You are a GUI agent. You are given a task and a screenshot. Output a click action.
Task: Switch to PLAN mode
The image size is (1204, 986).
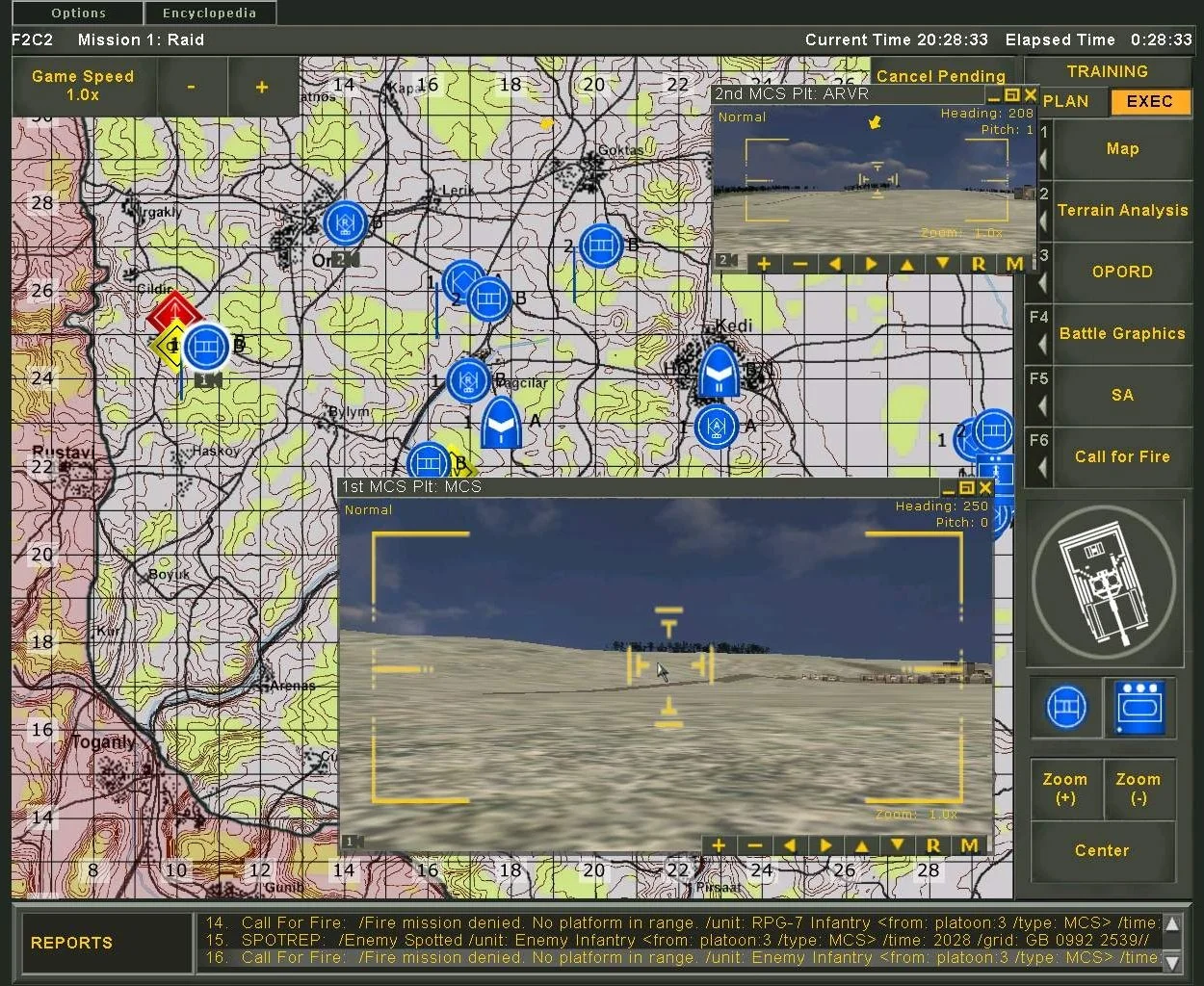(x=1066, y=101)
